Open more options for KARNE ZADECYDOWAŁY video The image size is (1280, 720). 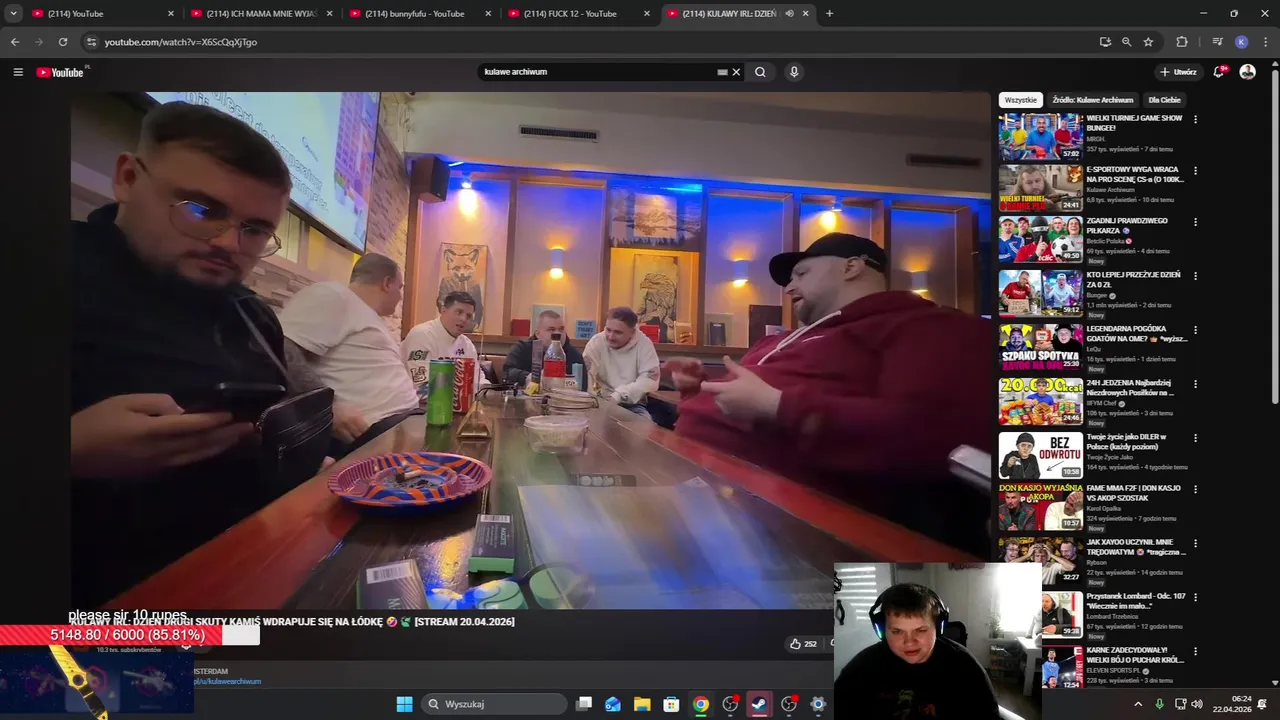pos(1195,652)
